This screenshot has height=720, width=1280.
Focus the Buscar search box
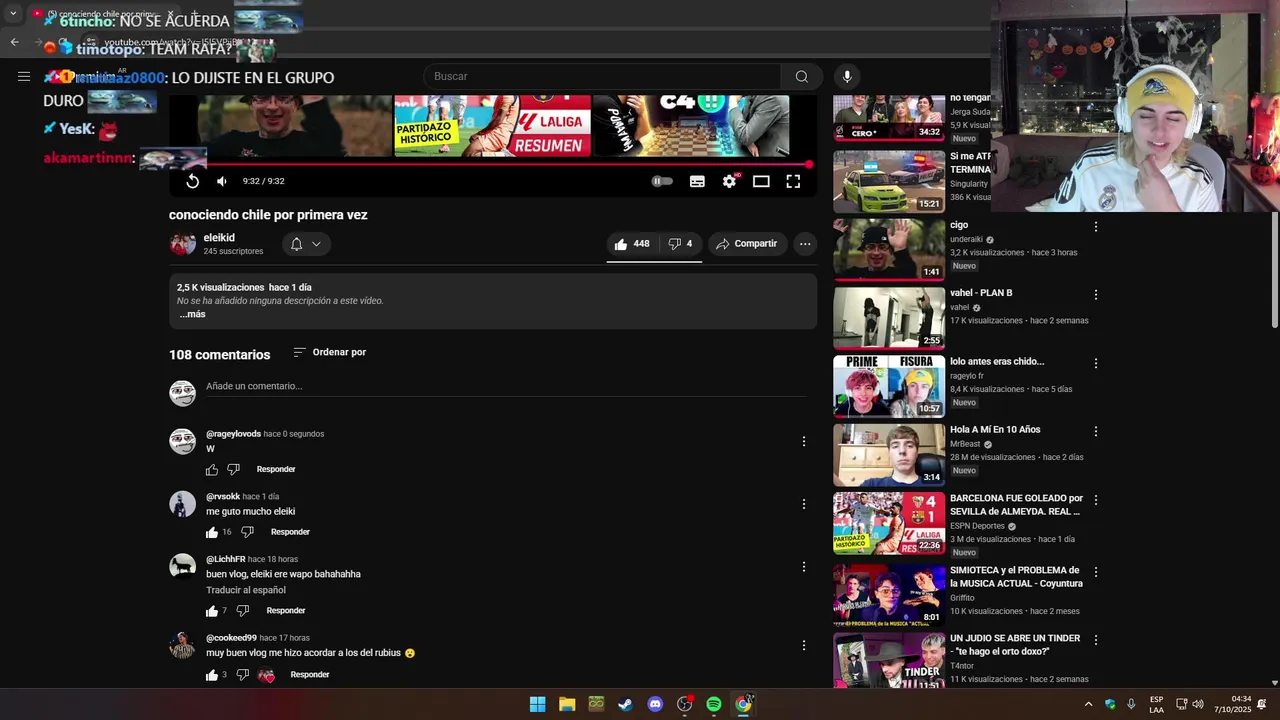(602, 77)
